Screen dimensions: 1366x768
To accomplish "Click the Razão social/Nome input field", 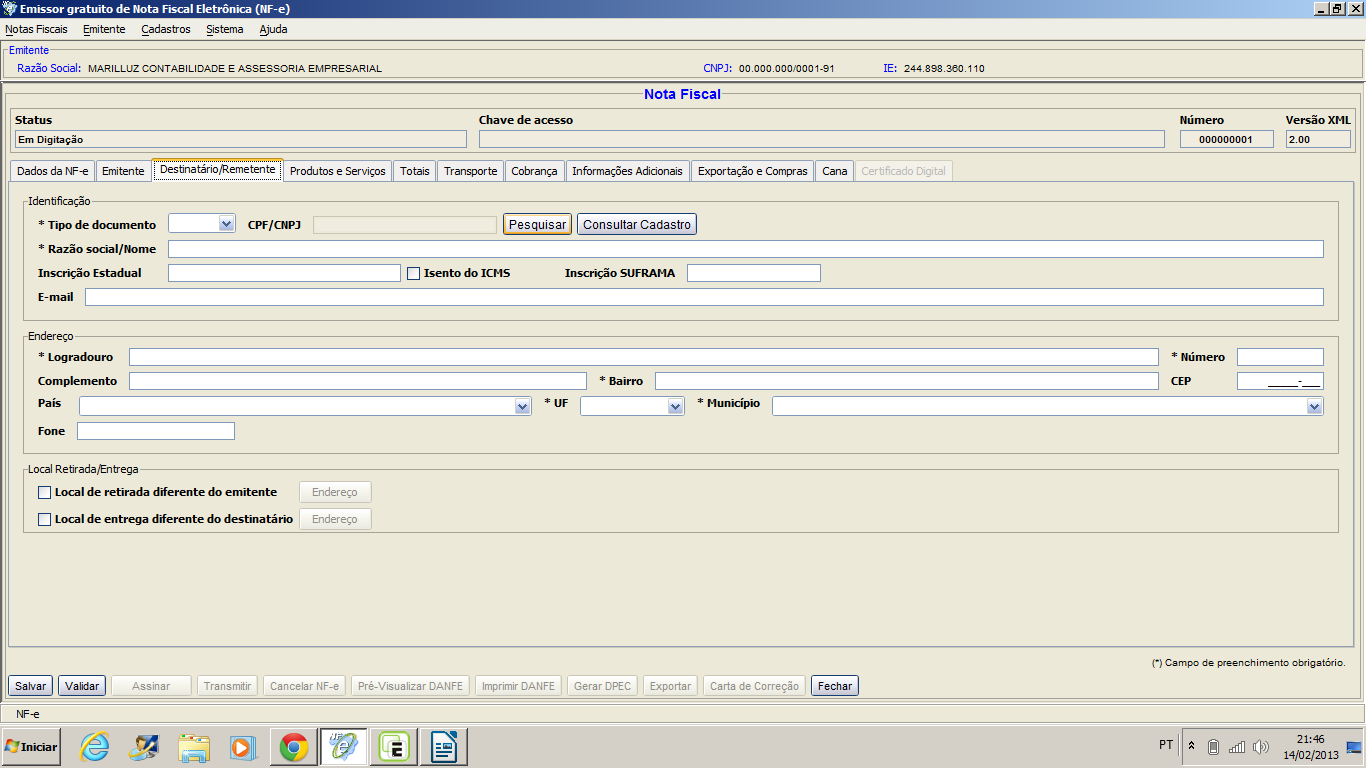I will (746, 249).
